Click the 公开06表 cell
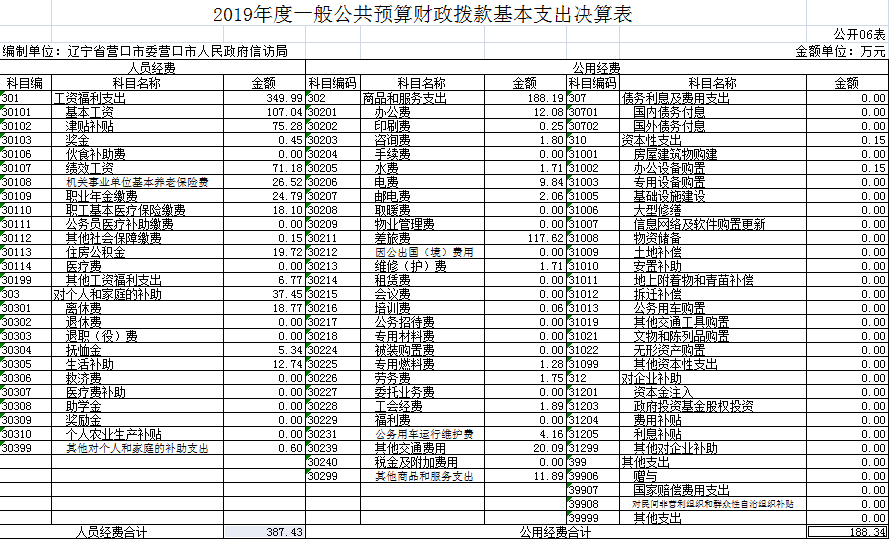This screenshot has height=539, width=889. pos(860,33)
